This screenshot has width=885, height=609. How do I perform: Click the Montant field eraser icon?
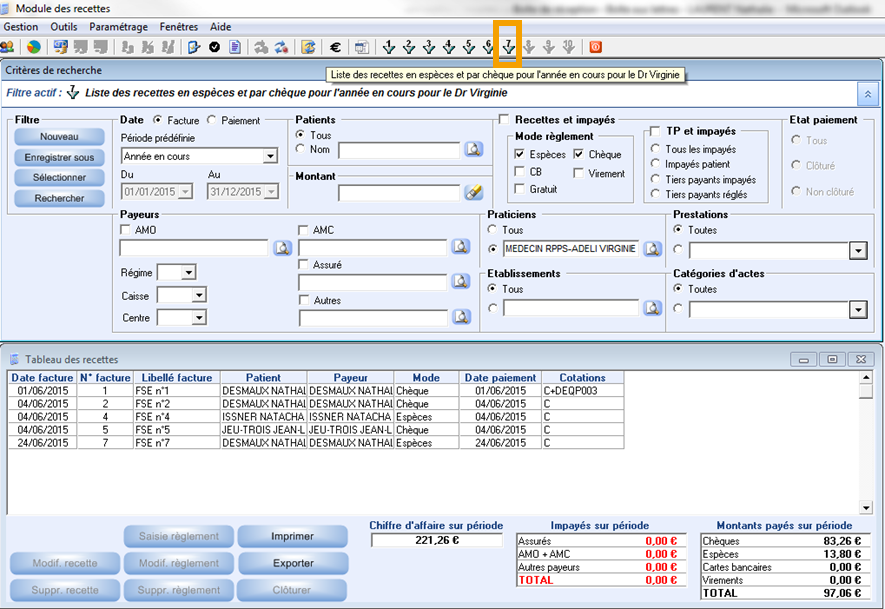(473, 192)
